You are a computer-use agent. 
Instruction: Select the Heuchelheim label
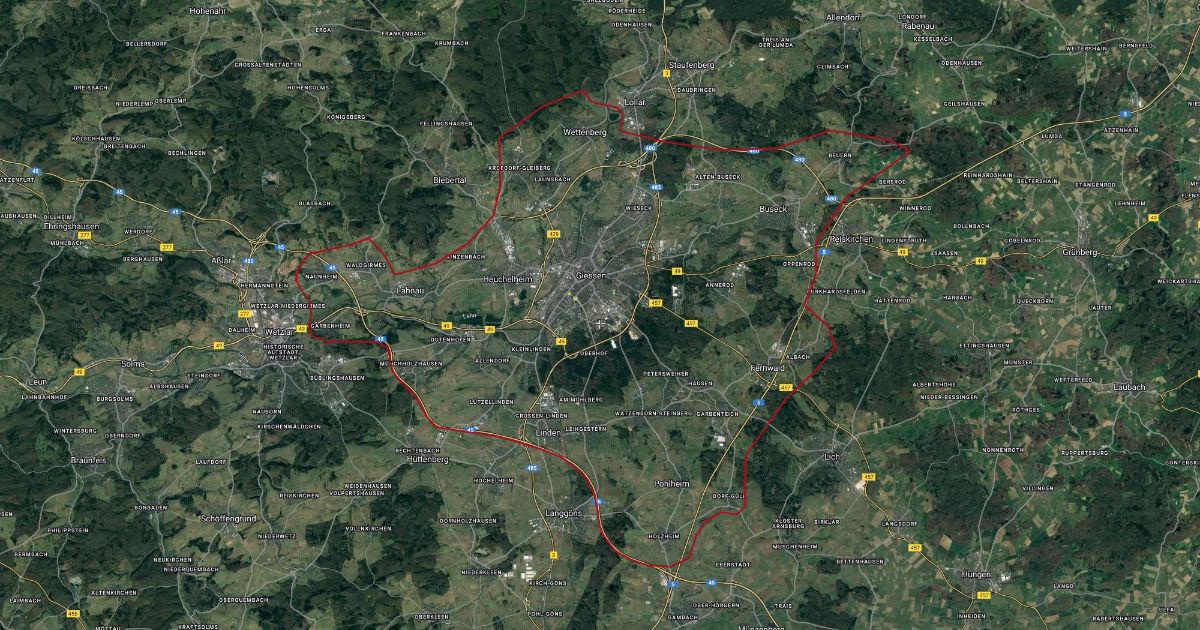click(x=508, y=279)
